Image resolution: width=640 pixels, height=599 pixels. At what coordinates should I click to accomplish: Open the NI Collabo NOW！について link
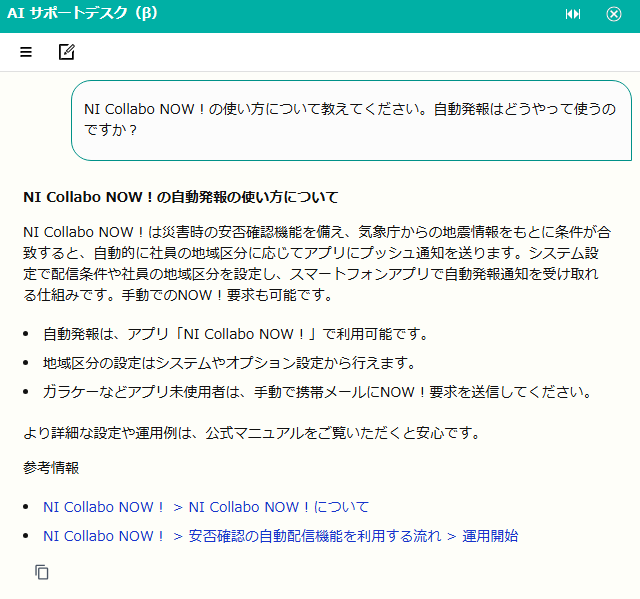[205, 507]
